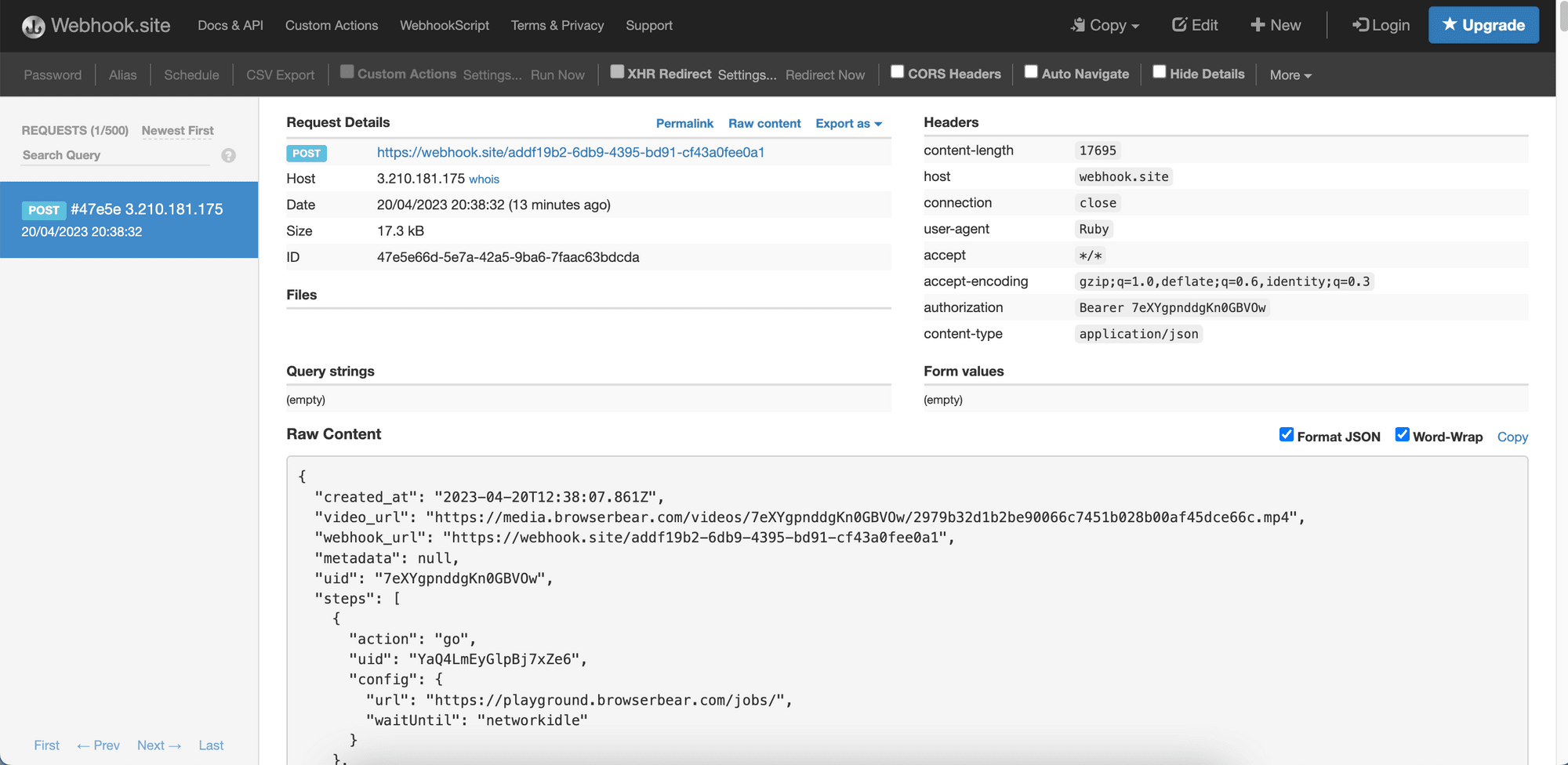The image size is (1568, 765).
Task: Go to Terms & Privacy
Action: [557, 25]
